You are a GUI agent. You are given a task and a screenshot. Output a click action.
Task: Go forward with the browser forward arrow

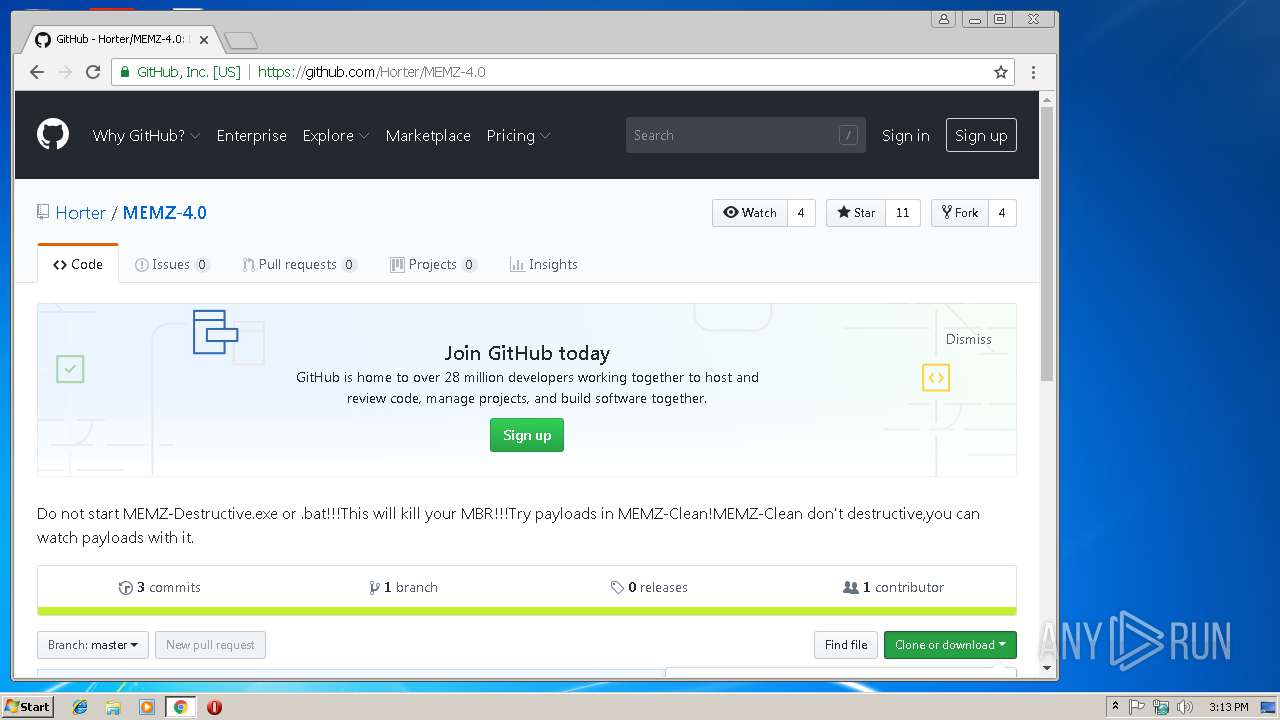tap(65, 72)
